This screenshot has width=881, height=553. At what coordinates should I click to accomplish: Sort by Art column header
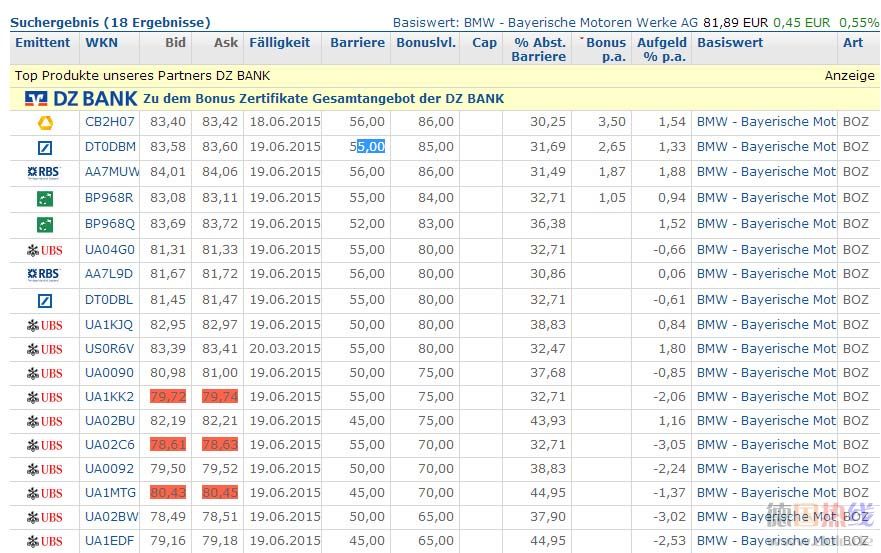[853, 43]
